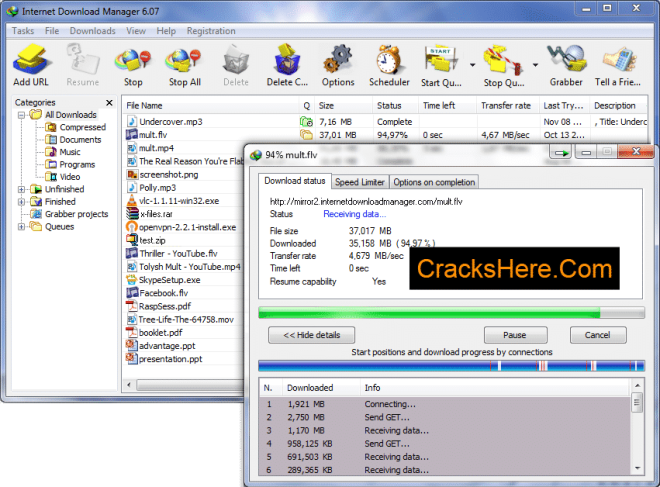Viewport: 660px width, 487px height.
Task: Select the Video category icon
Action: point(51,177)
